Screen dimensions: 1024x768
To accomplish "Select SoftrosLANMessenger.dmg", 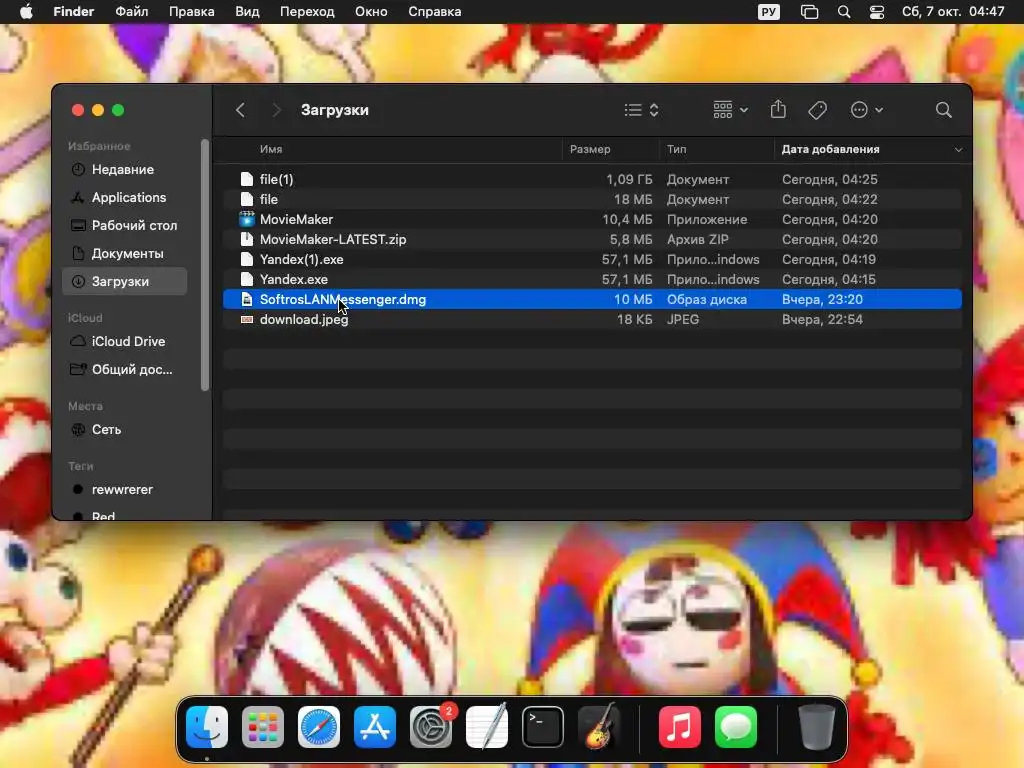I will point(592,299).
